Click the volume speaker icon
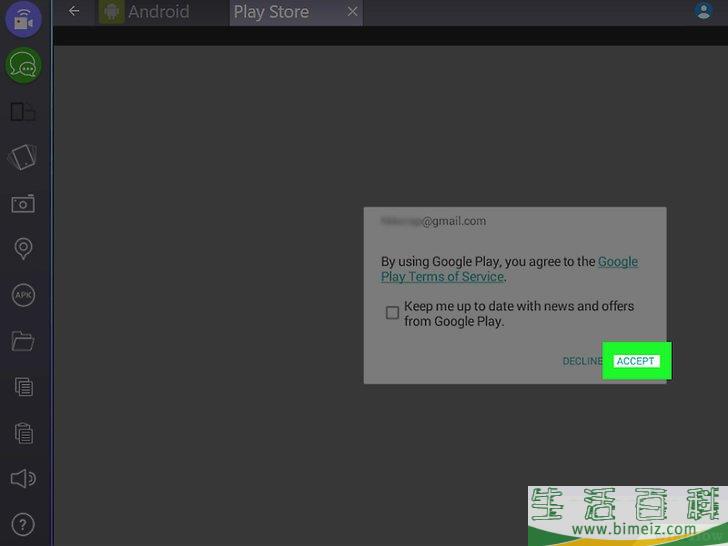Screen dimensions: 728x546 [23, 478]
